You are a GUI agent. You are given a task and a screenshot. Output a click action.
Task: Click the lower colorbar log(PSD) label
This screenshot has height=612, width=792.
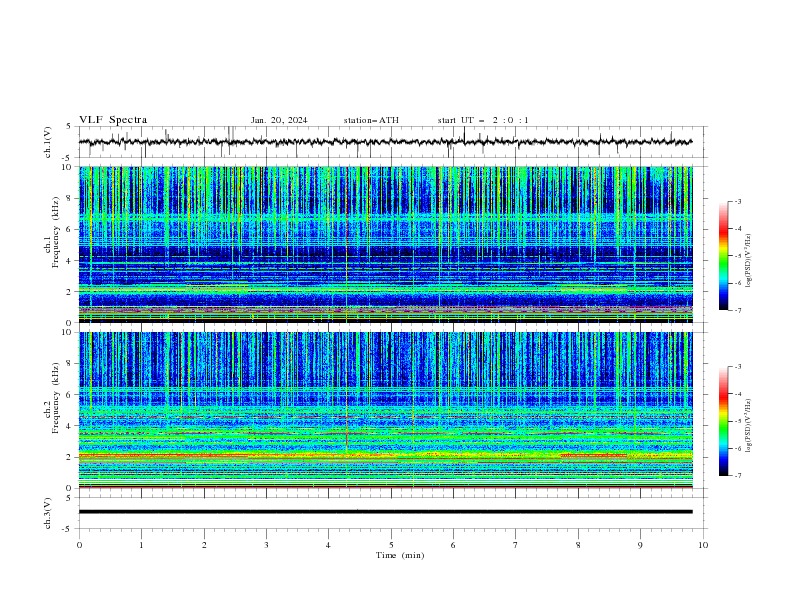tap(749, 425)
